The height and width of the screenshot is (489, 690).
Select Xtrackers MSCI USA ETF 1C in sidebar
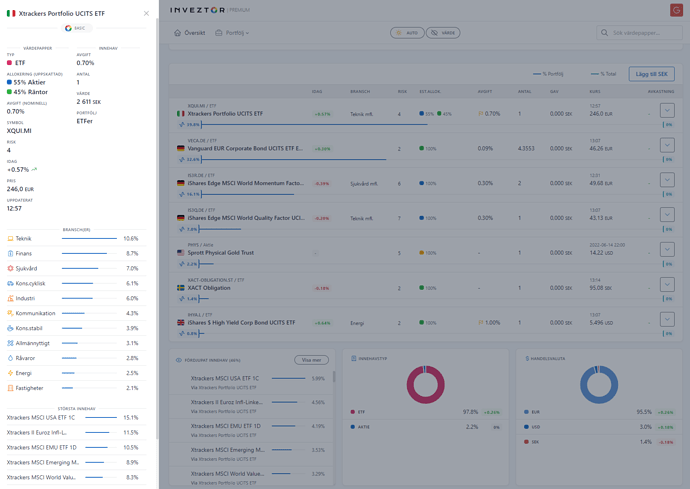[40, 417]
